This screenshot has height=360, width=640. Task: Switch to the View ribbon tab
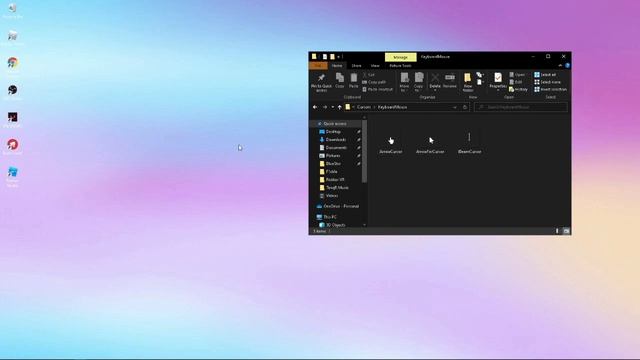[375, 66]
